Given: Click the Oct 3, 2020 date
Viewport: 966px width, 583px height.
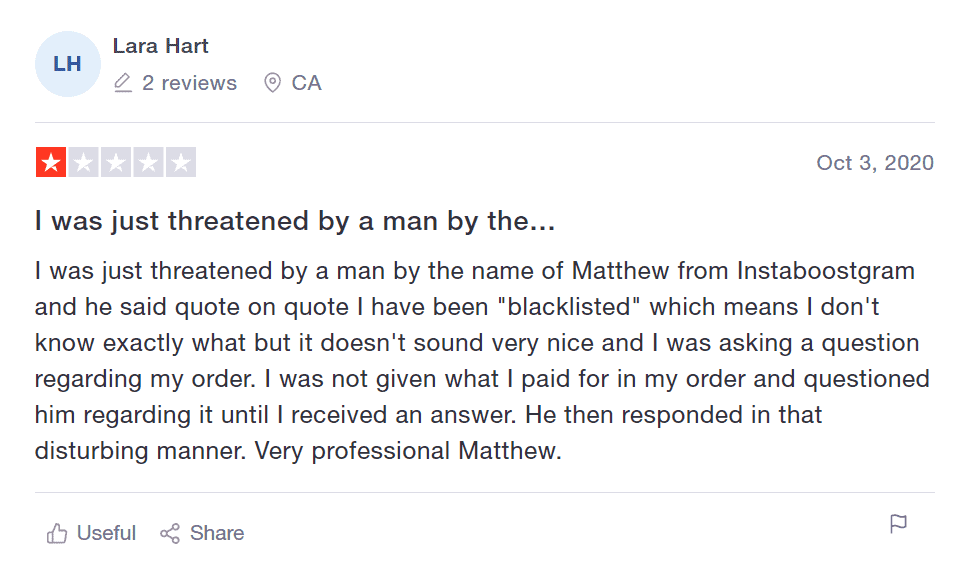Looking at the screenshot, I should pos(875,163).
